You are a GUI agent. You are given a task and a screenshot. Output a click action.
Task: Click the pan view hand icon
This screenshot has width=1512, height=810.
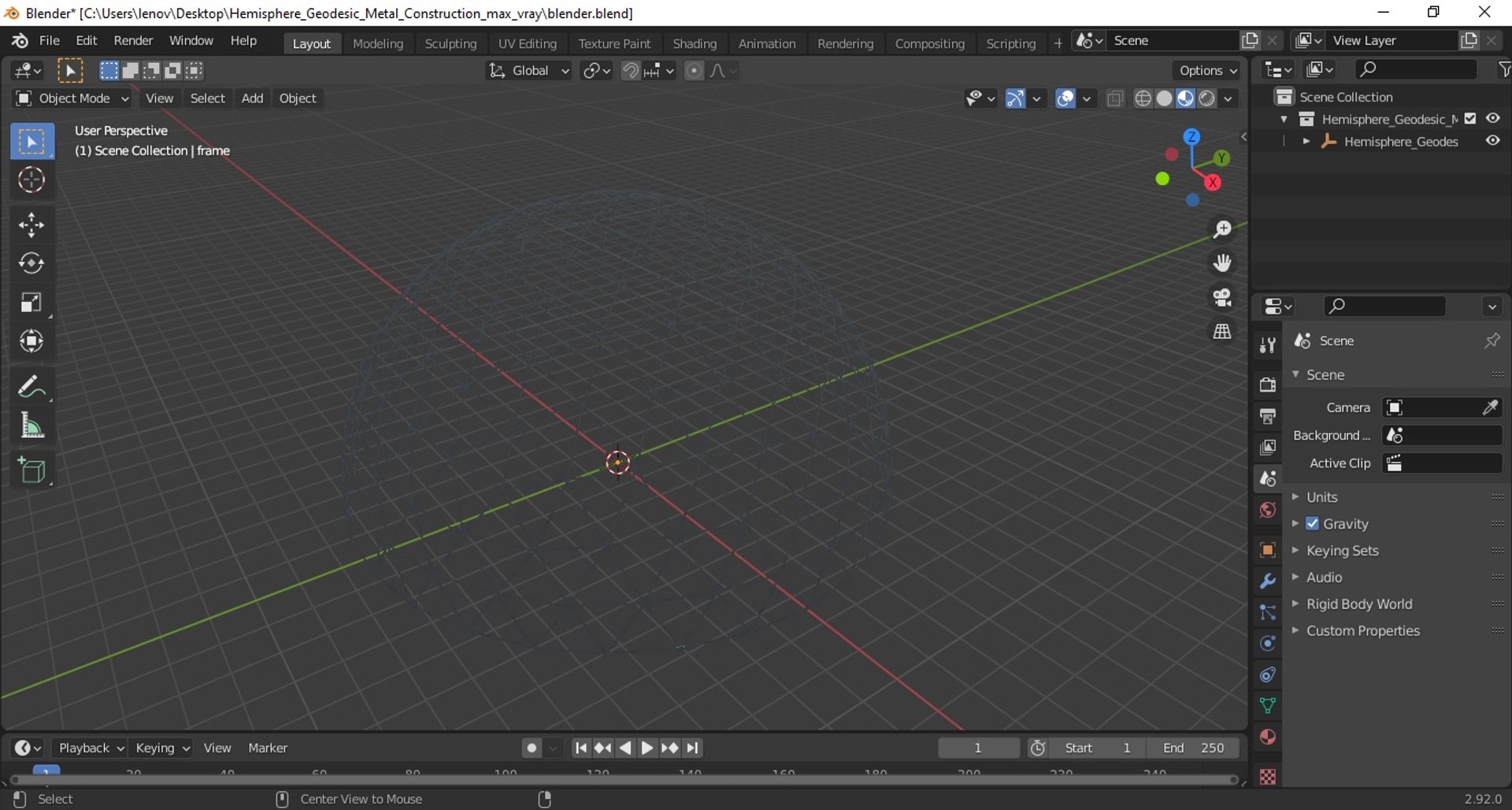(1222, 263)
